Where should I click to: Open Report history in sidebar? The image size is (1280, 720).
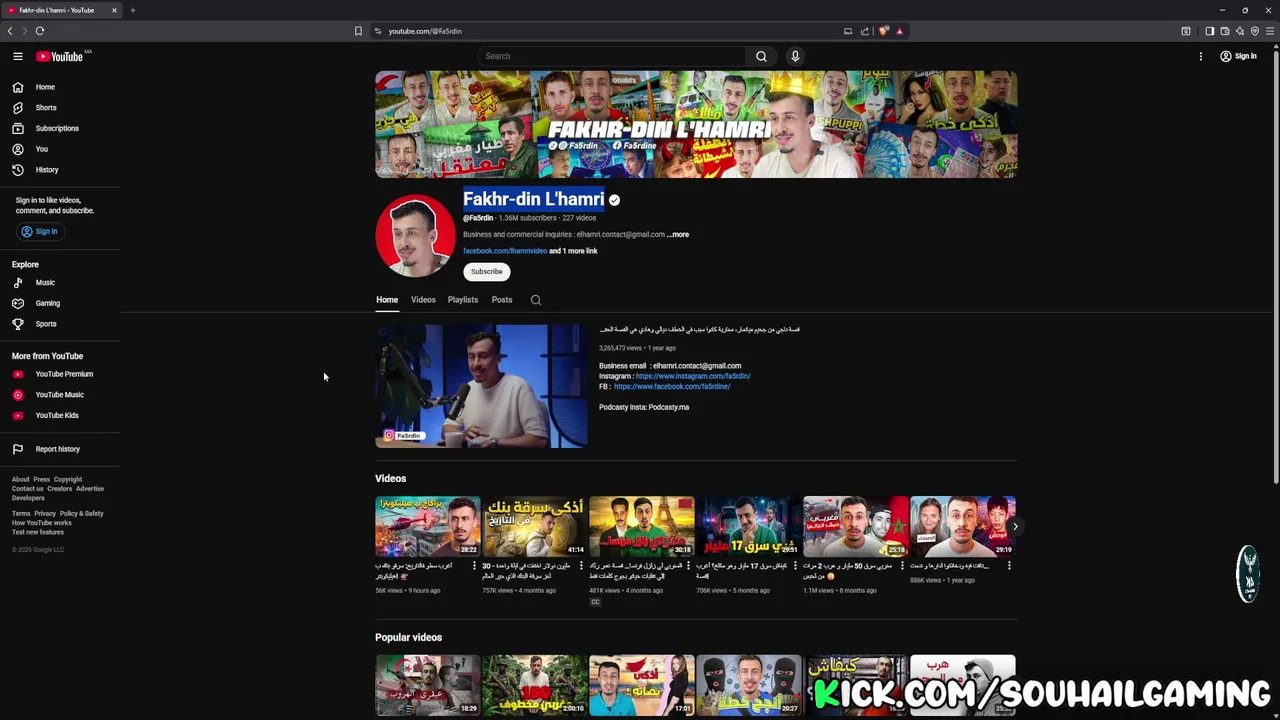60,449
